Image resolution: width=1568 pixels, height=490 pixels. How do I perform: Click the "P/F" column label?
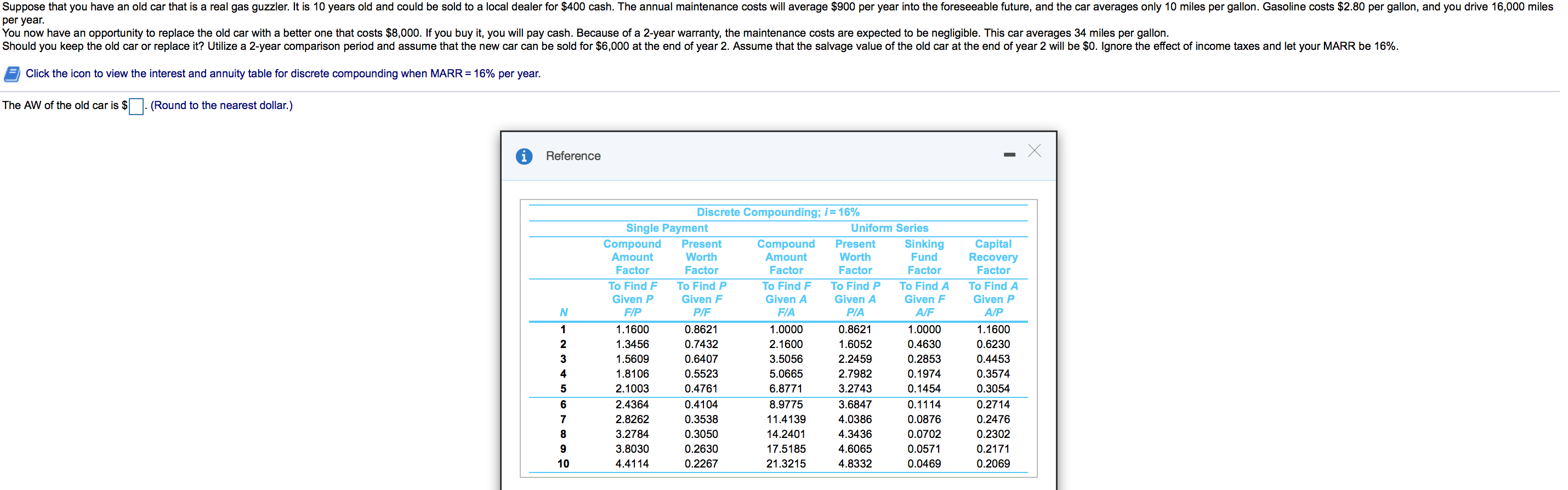(702, 312)
